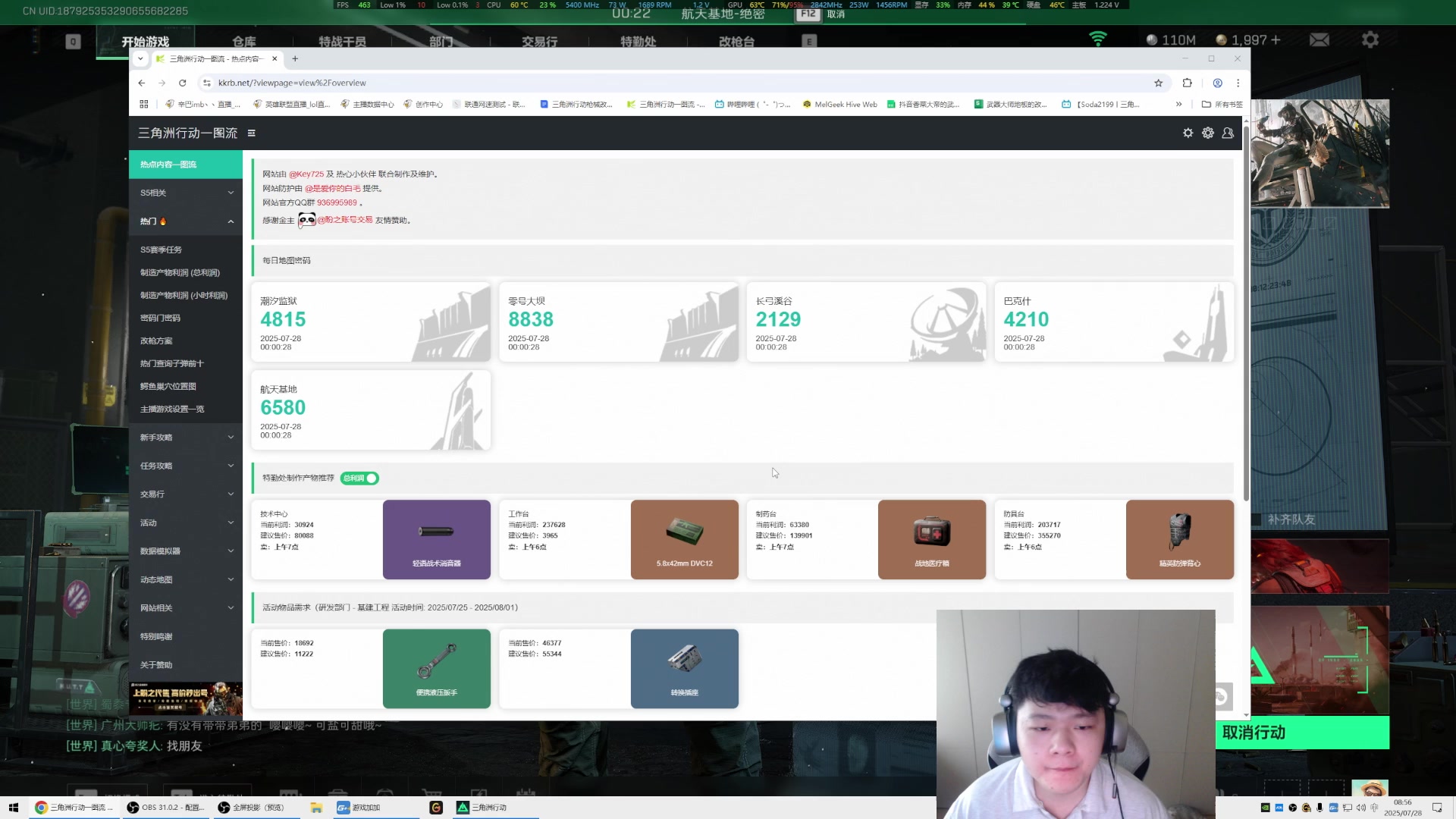Switch to game tab 特勤处
Image resolution: width=1456 pixels, height=819 pixels.
638,42
